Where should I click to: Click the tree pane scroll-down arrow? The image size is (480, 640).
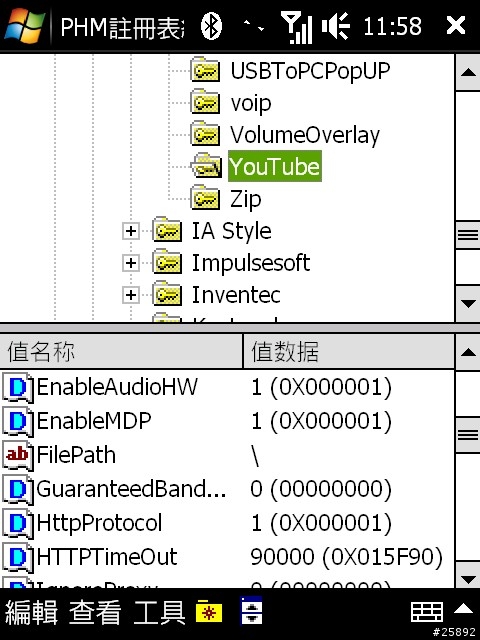[468, 303]
